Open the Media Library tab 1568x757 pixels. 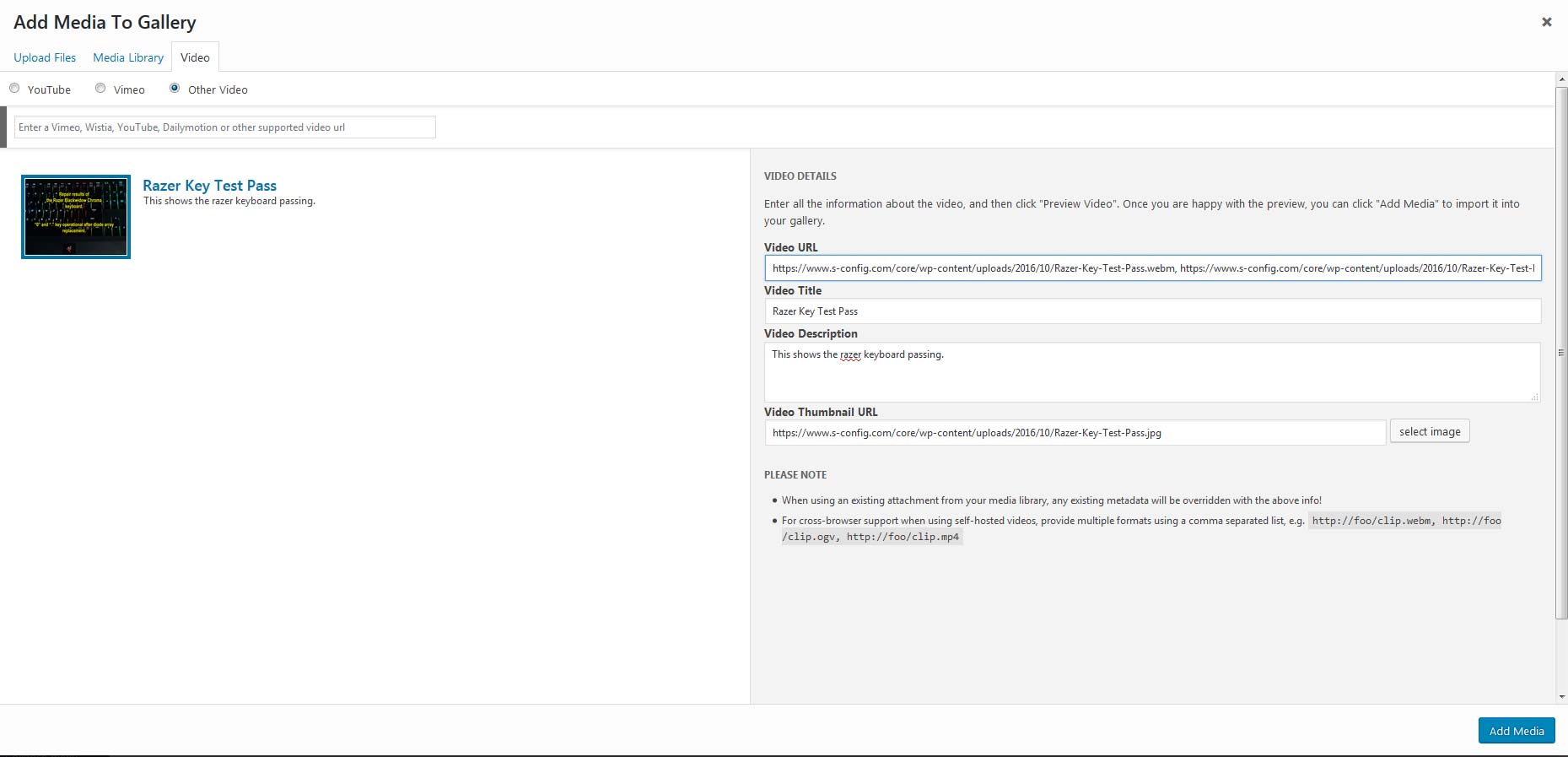[x=128, y=57]
